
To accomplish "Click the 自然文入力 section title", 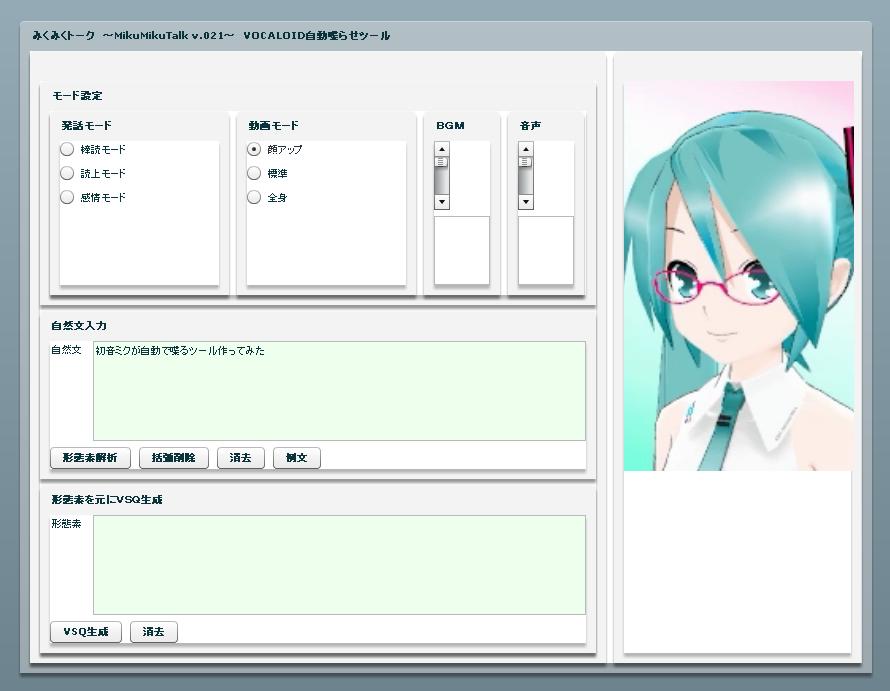I will 79,325.
